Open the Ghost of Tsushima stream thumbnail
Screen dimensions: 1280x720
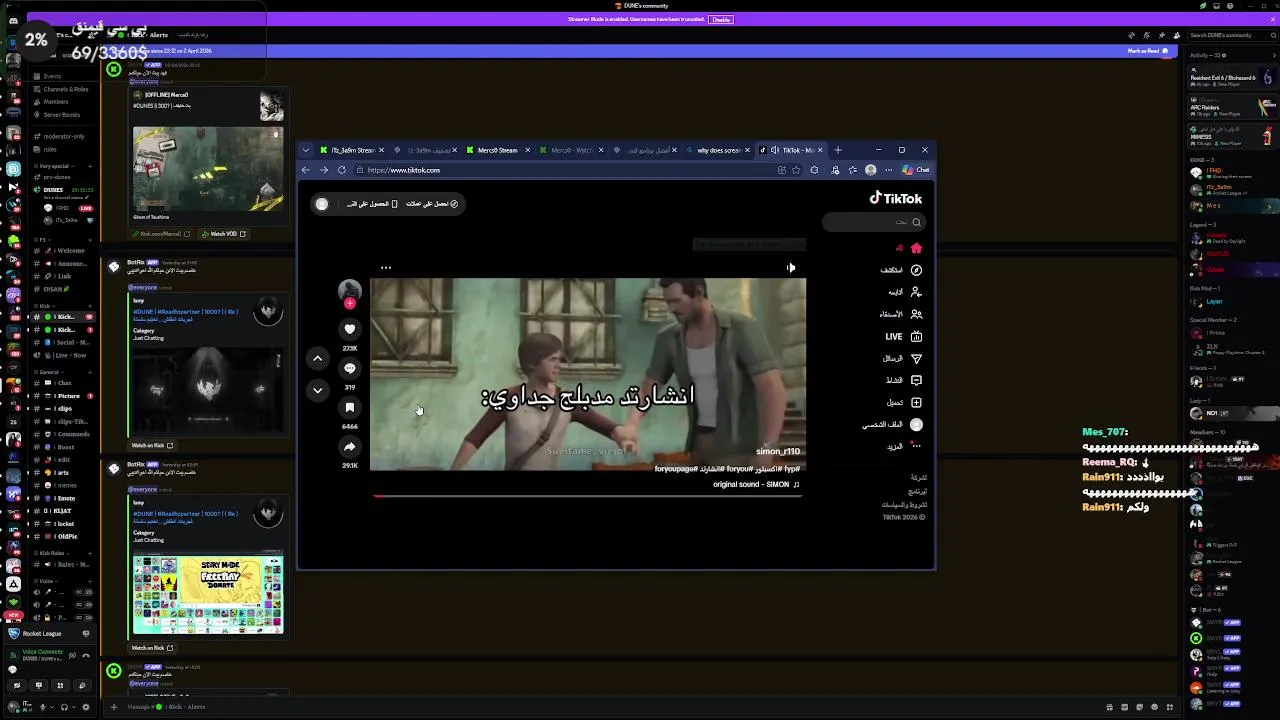[x=208, y=168]
